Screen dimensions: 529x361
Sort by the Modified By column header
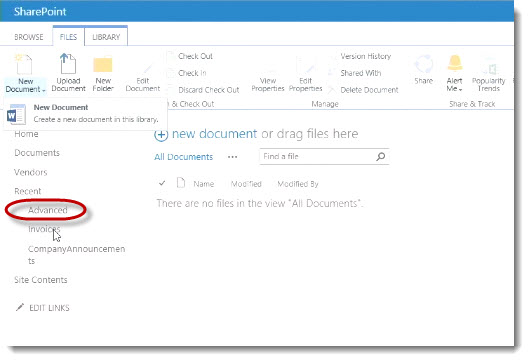298,184
